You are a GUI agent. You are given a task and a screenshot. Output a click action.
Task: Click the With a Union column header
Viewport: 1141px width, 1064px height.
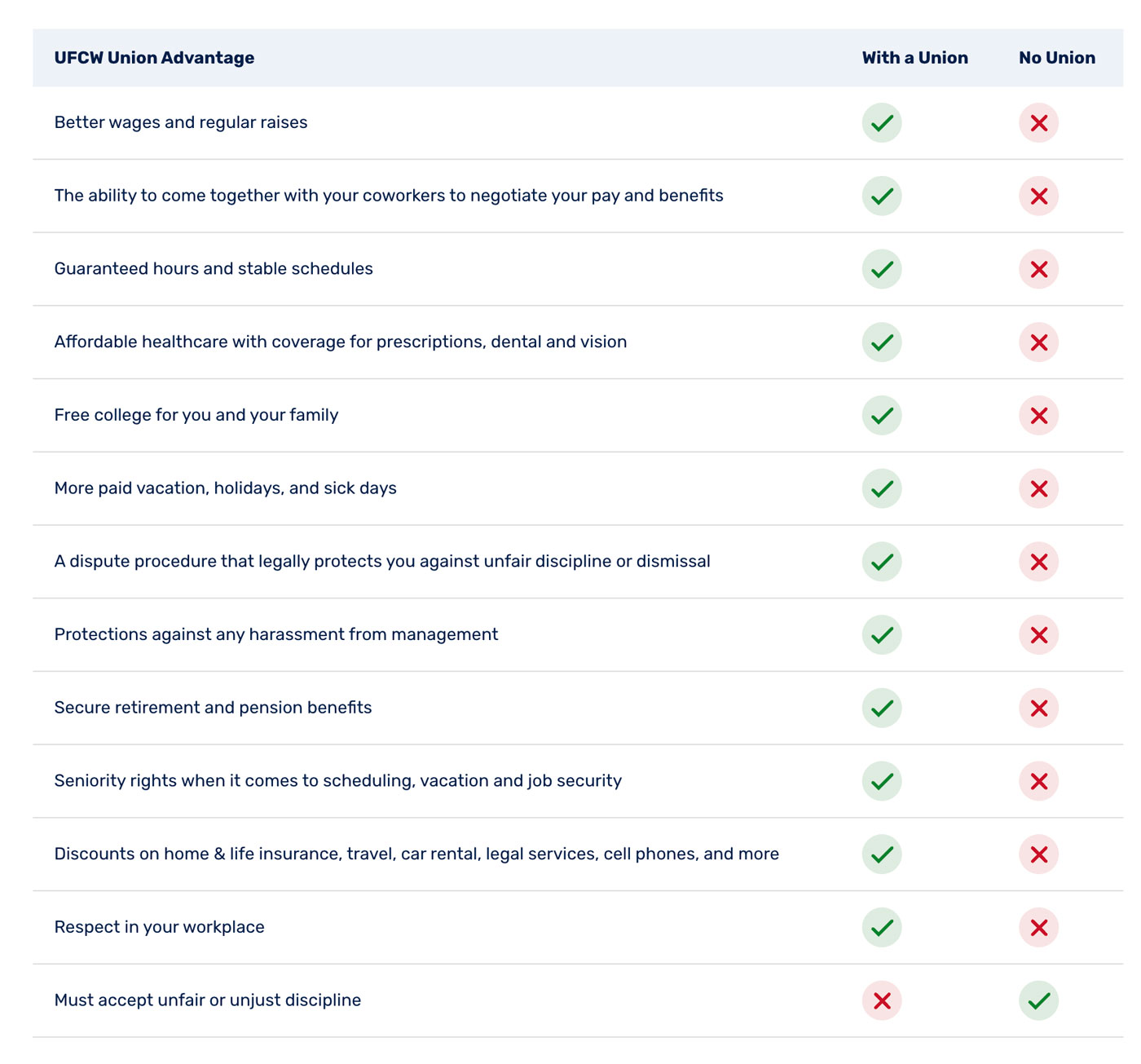915,58
